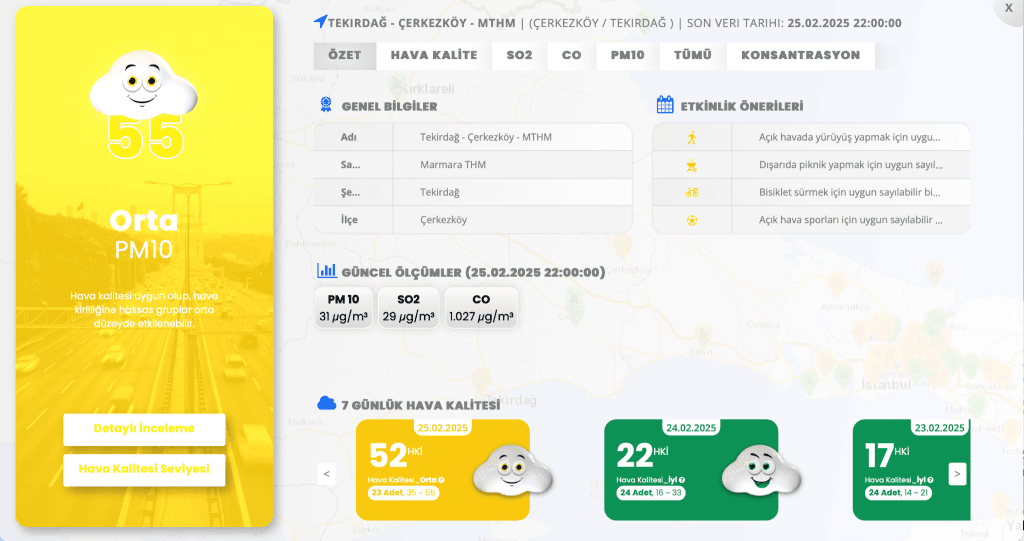The image size is (1024, 541).
Task: Open the SO2 tab
Action: click(x=519, y=56)
